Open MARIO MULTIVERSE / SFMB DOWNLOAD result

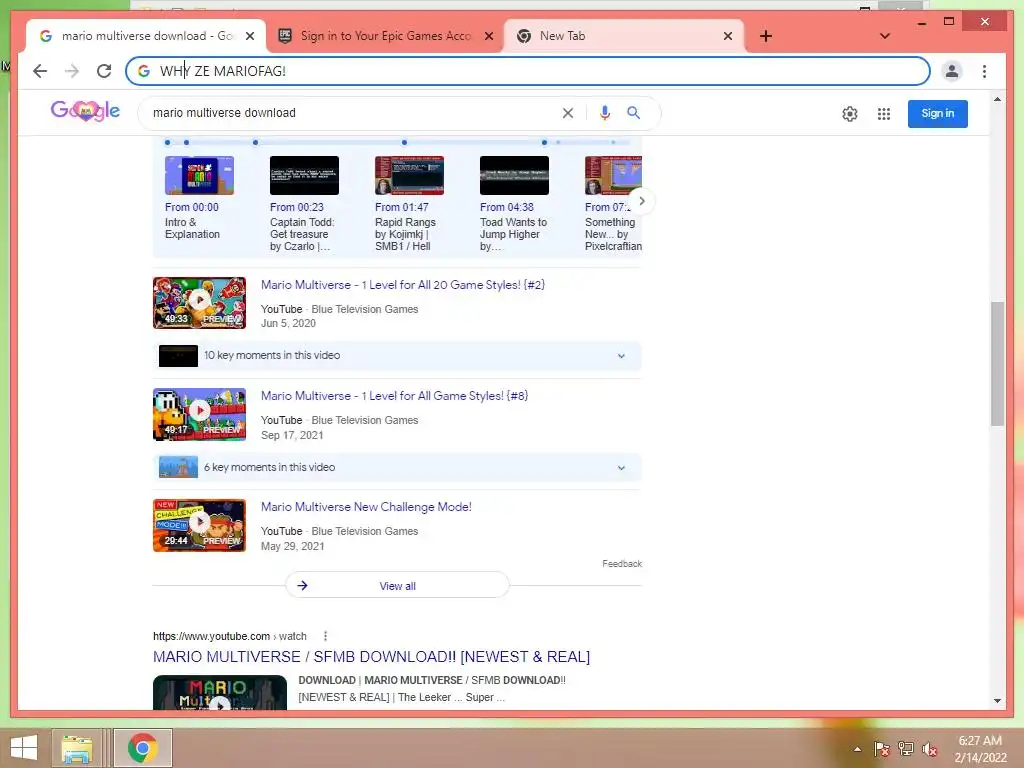coord(371,656)
